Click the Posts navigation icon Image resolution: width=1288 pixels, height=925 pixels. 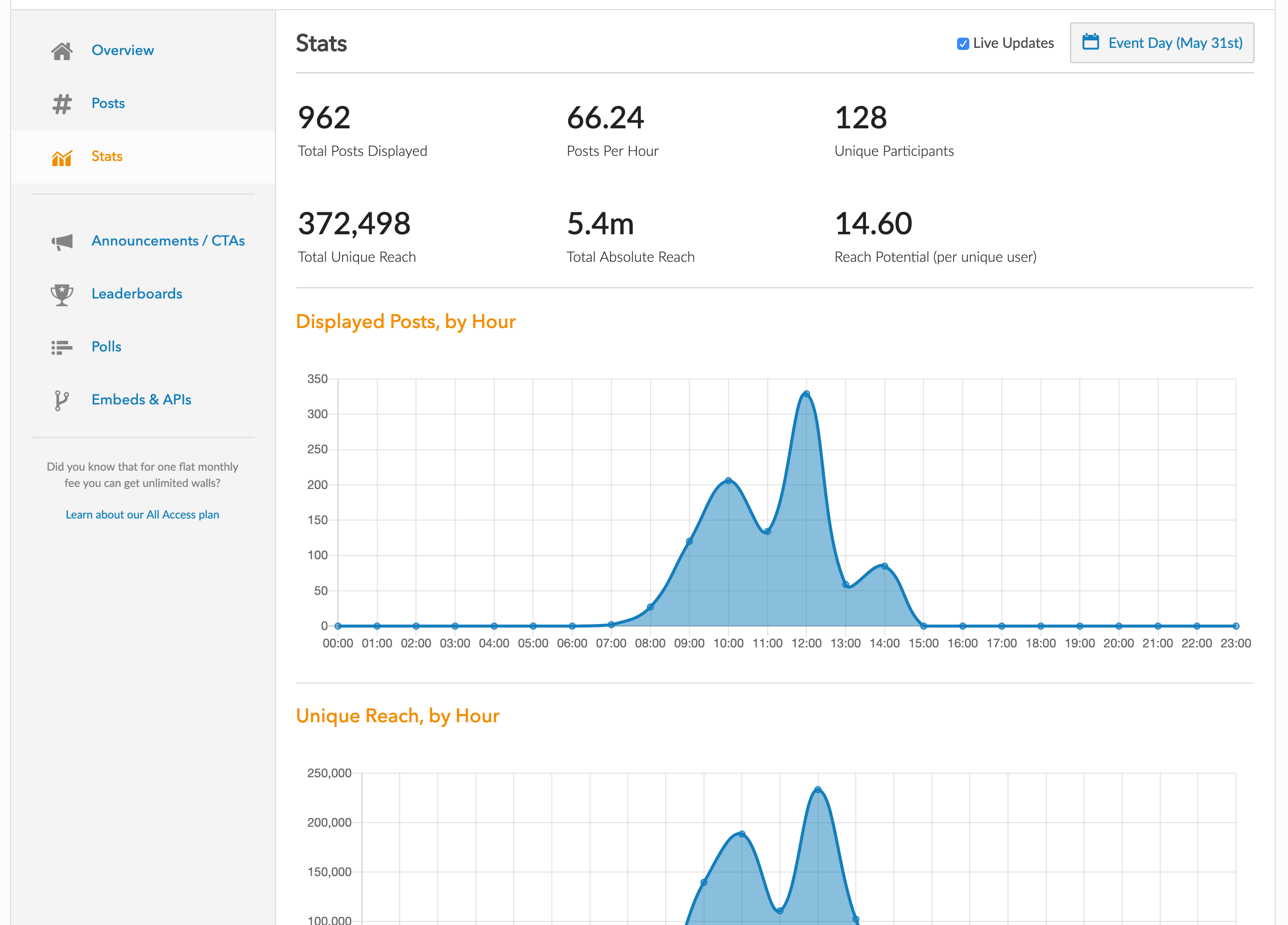63,103
